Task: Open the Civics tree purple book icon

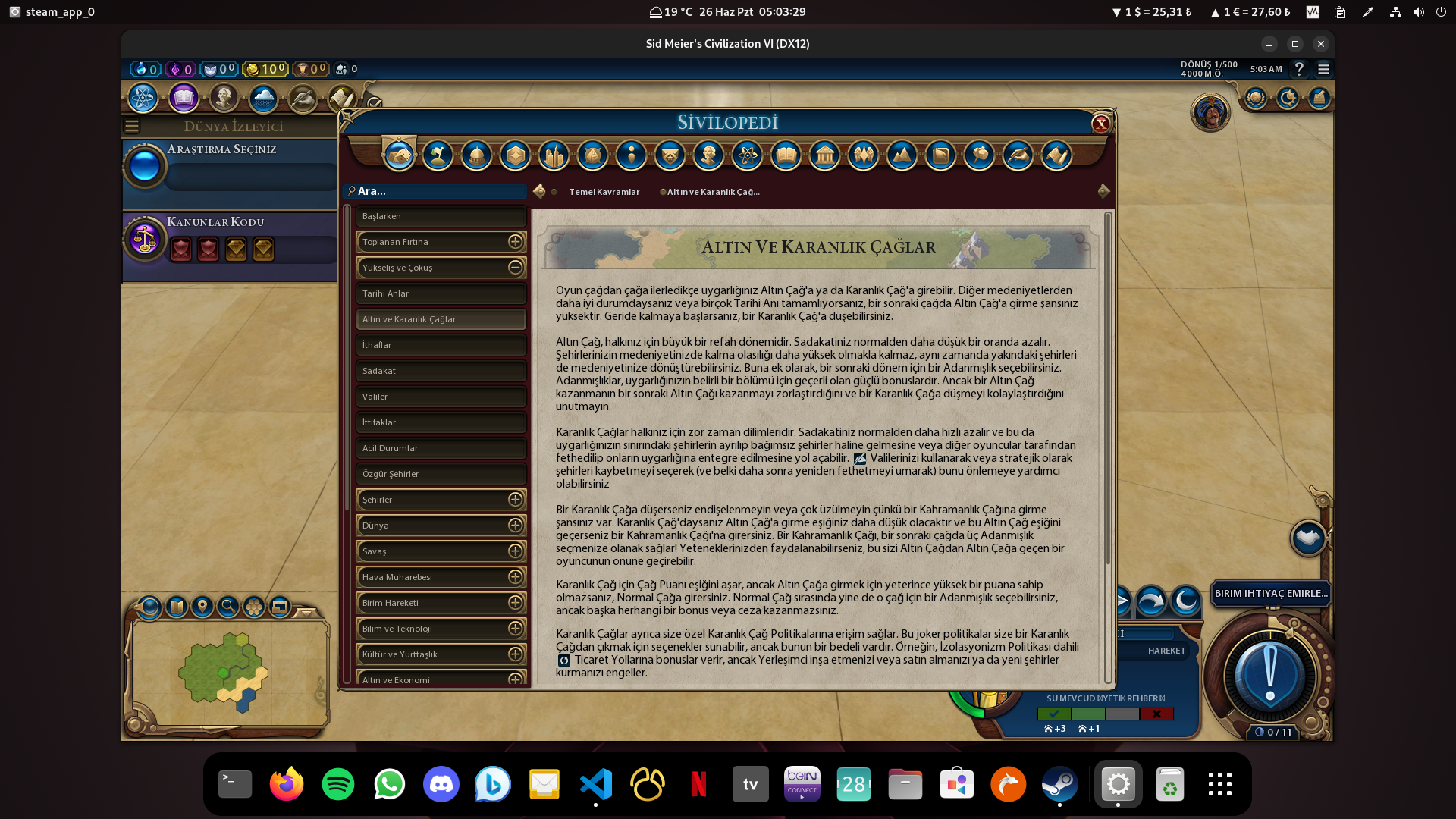Action: [183, 98]
